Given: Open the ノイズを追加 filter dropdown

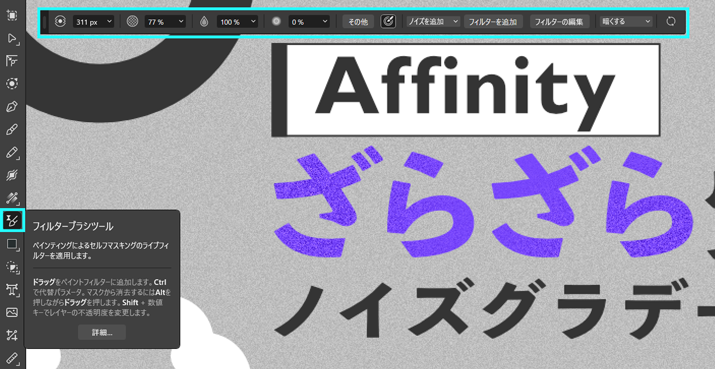Looking at the screenshot, I should [x=434, y=21].
